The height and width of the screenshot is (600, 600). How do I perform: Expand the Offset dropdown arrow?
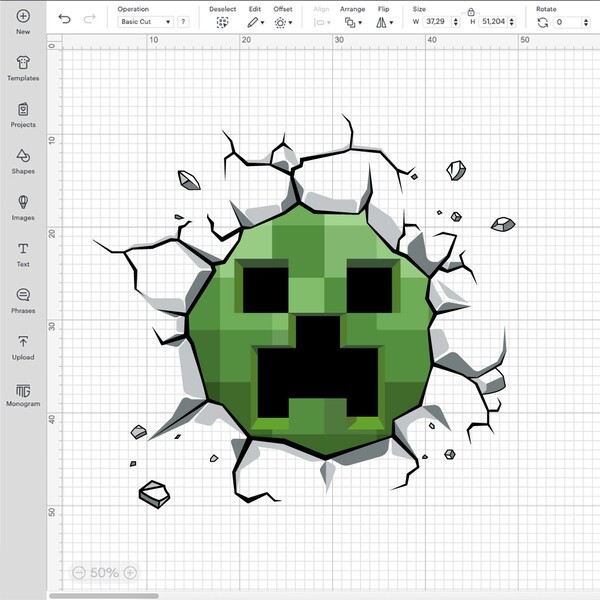pos(290,23)
